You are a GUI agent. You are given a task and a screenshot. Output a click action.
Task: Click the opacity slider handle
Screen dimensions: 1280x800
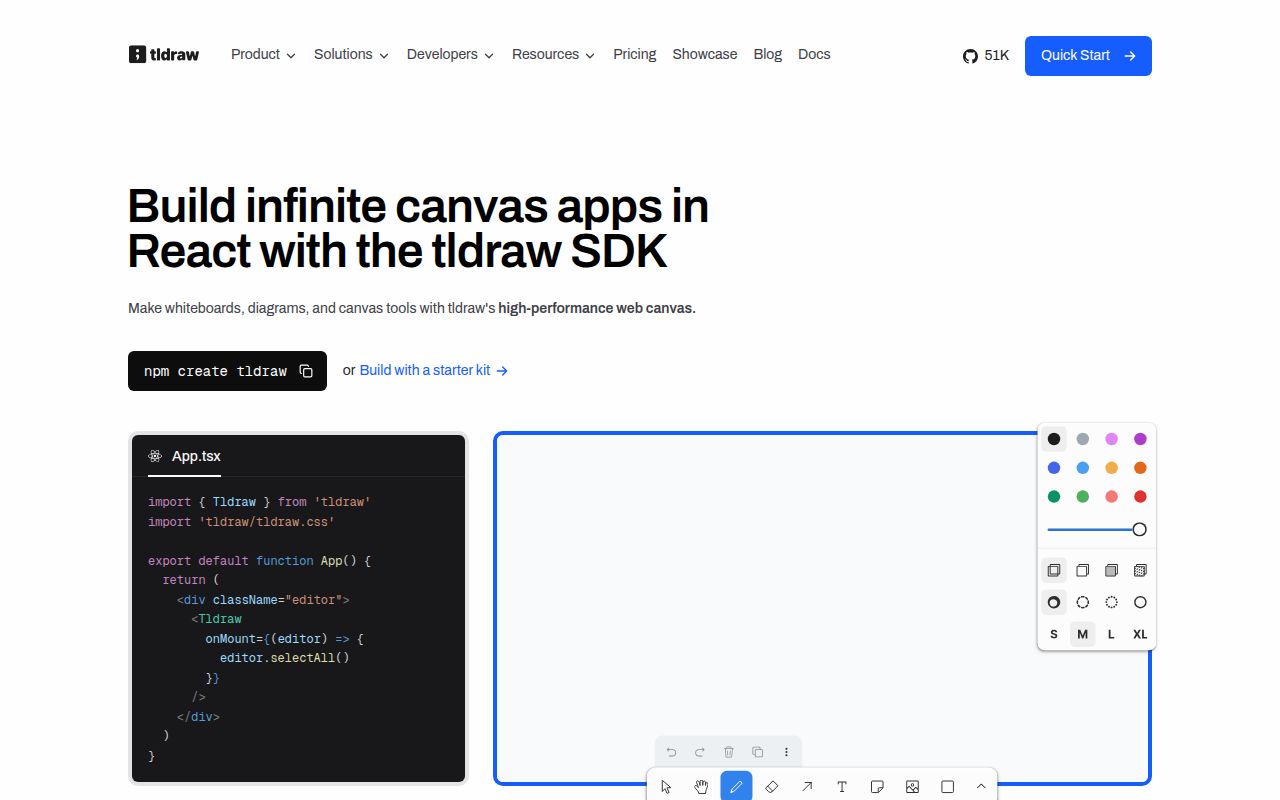click(1139, 529)
